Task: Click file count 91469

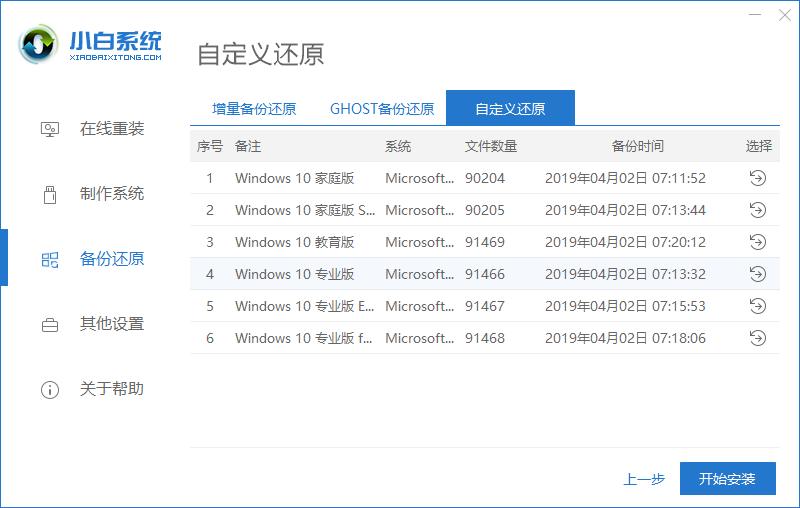Action: point(485,242)
